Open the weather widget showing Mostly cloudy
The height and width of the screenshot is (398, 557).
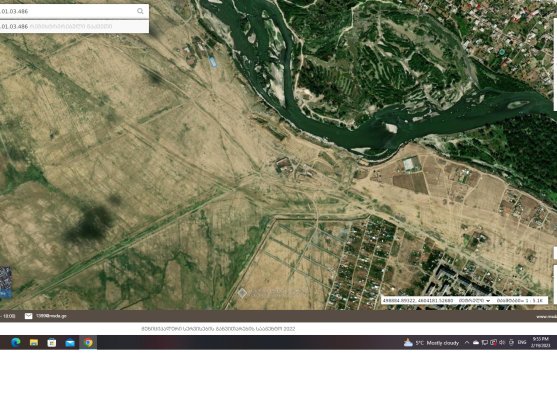click(x=431, y=343)
